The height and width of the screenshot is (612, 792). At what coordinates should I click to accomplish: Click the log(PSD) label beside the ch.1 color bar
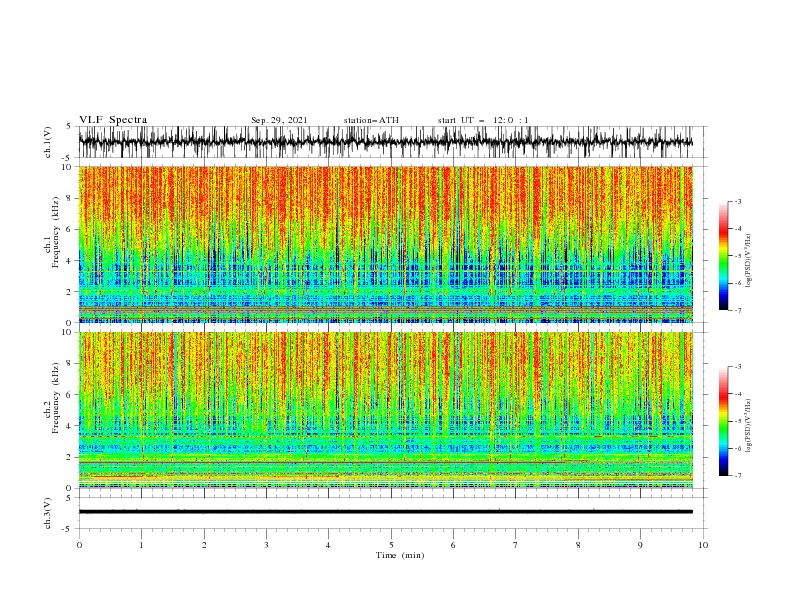pyautogui.click(x=750, y=261)
